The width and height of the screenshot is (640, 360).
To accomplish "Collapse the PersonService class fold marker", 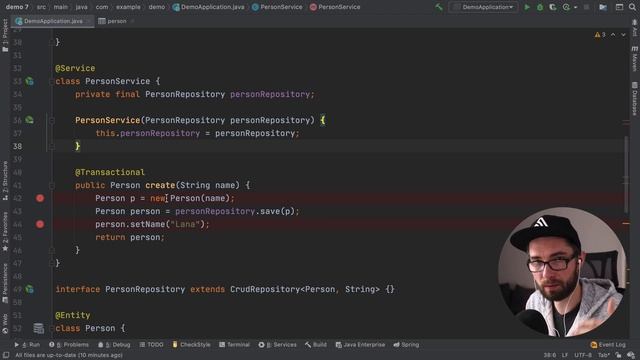I will (x=52, y=81).
